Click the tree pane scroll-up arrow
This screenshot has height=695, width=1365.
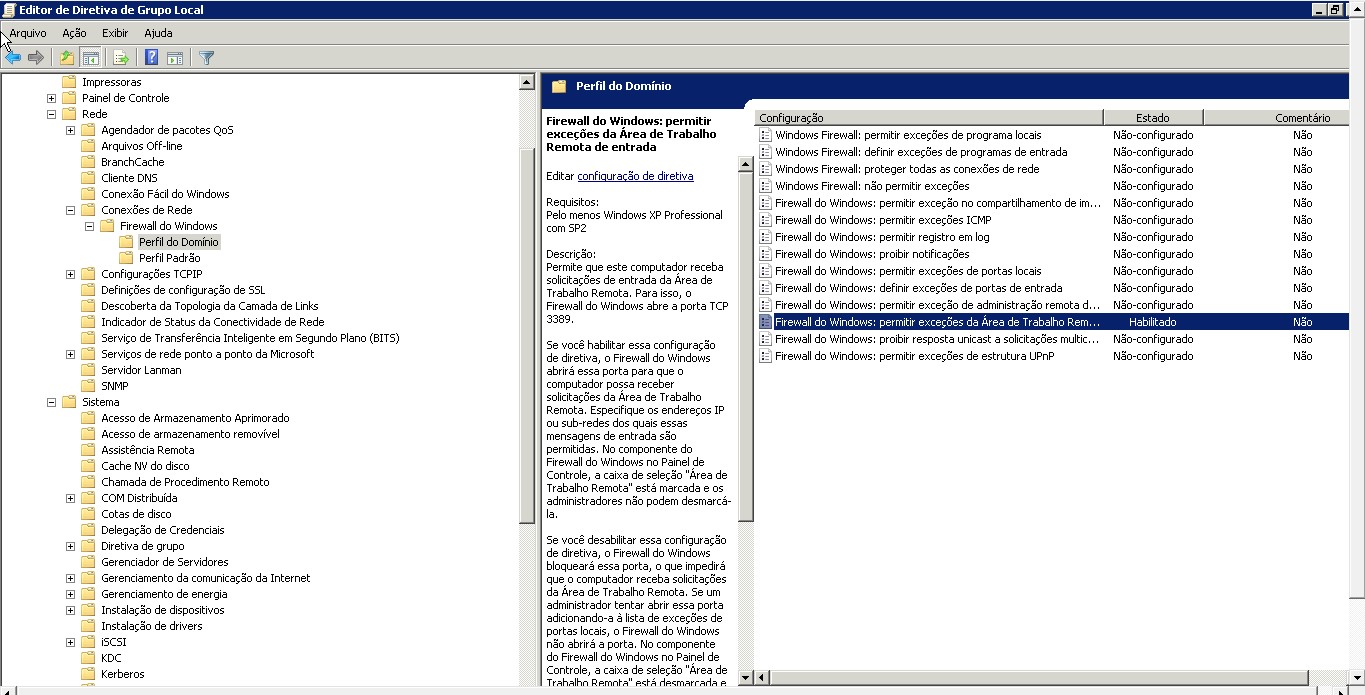(527, 82)
